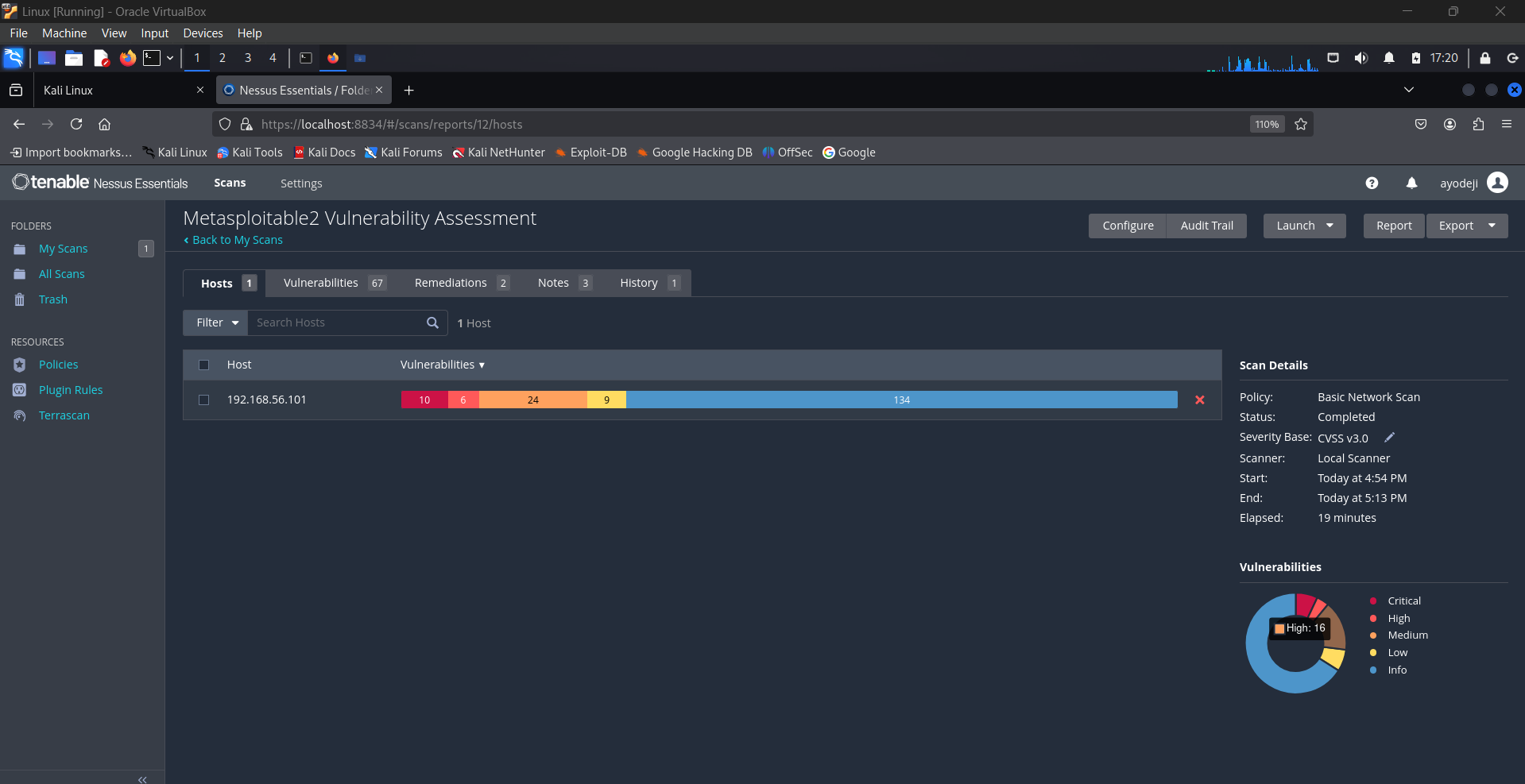Collapse the sidebar with the double-chevron icon
The width and height of the screenshot is (1525, 784).
tap(142, 779)
